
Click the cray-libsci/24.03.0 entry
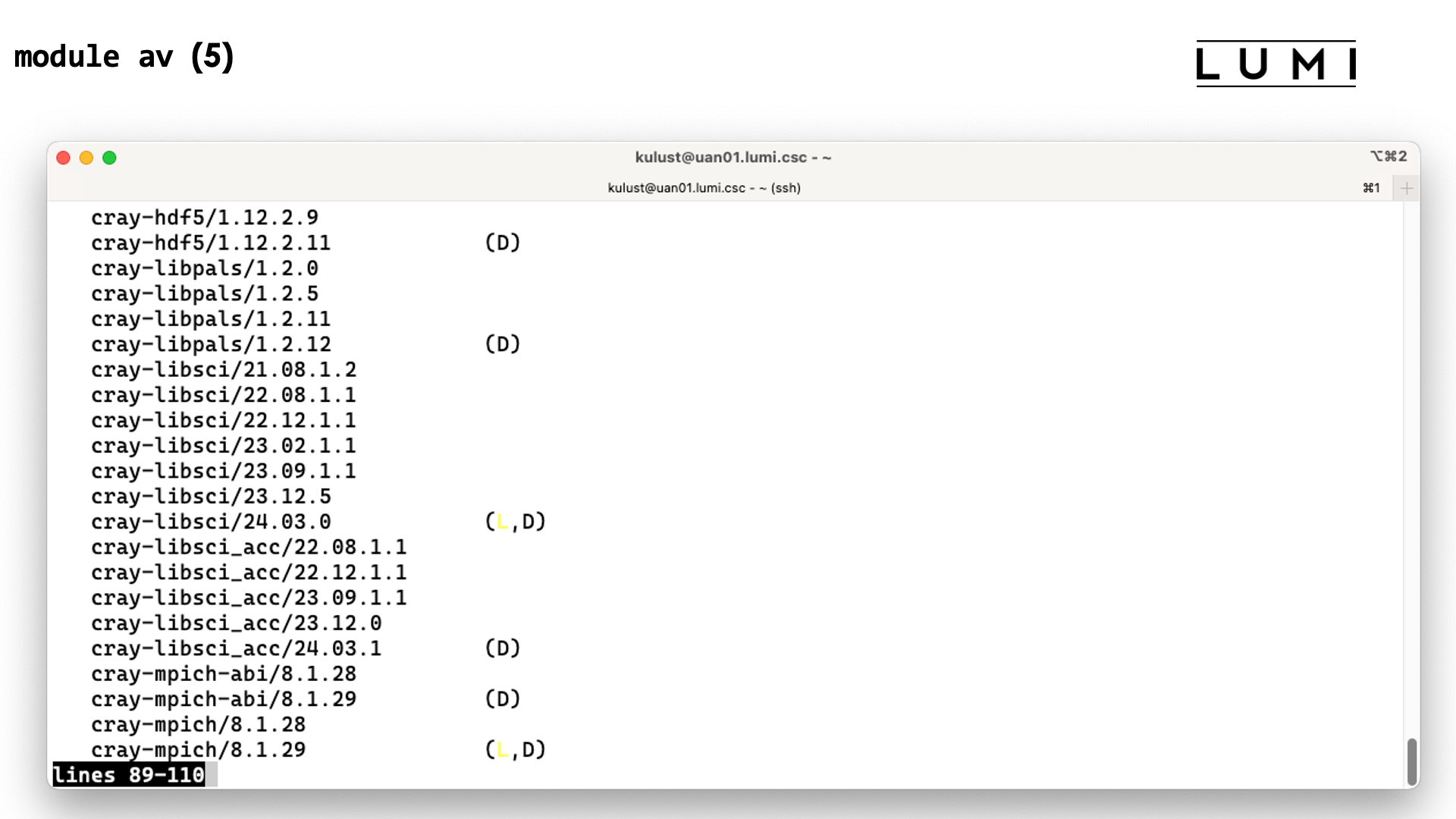211,522
